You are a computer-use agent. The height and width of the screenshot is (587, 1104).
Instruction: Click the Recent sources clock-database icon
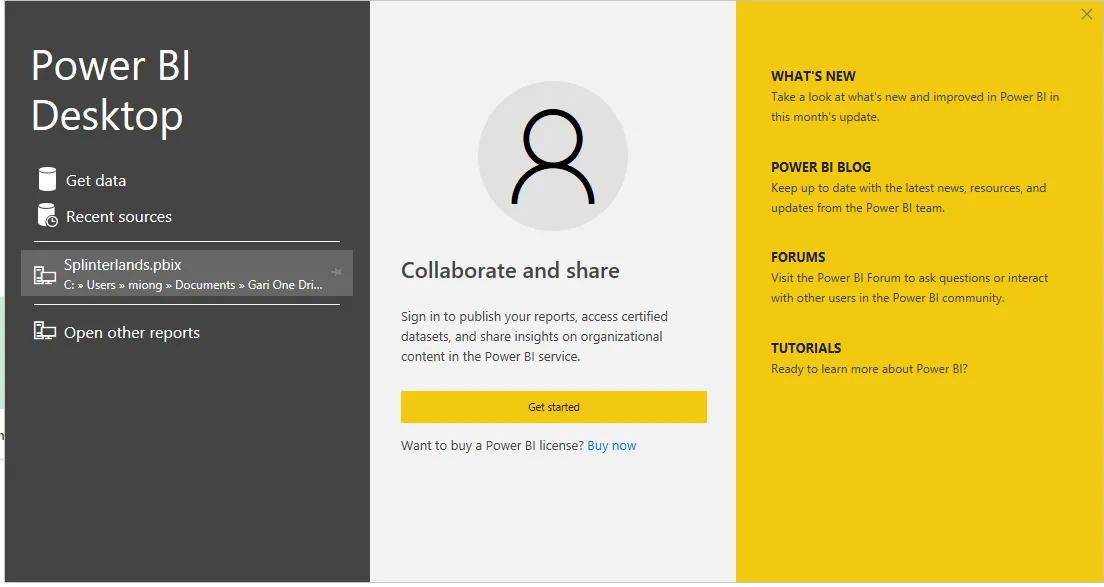tap(47, 215)
